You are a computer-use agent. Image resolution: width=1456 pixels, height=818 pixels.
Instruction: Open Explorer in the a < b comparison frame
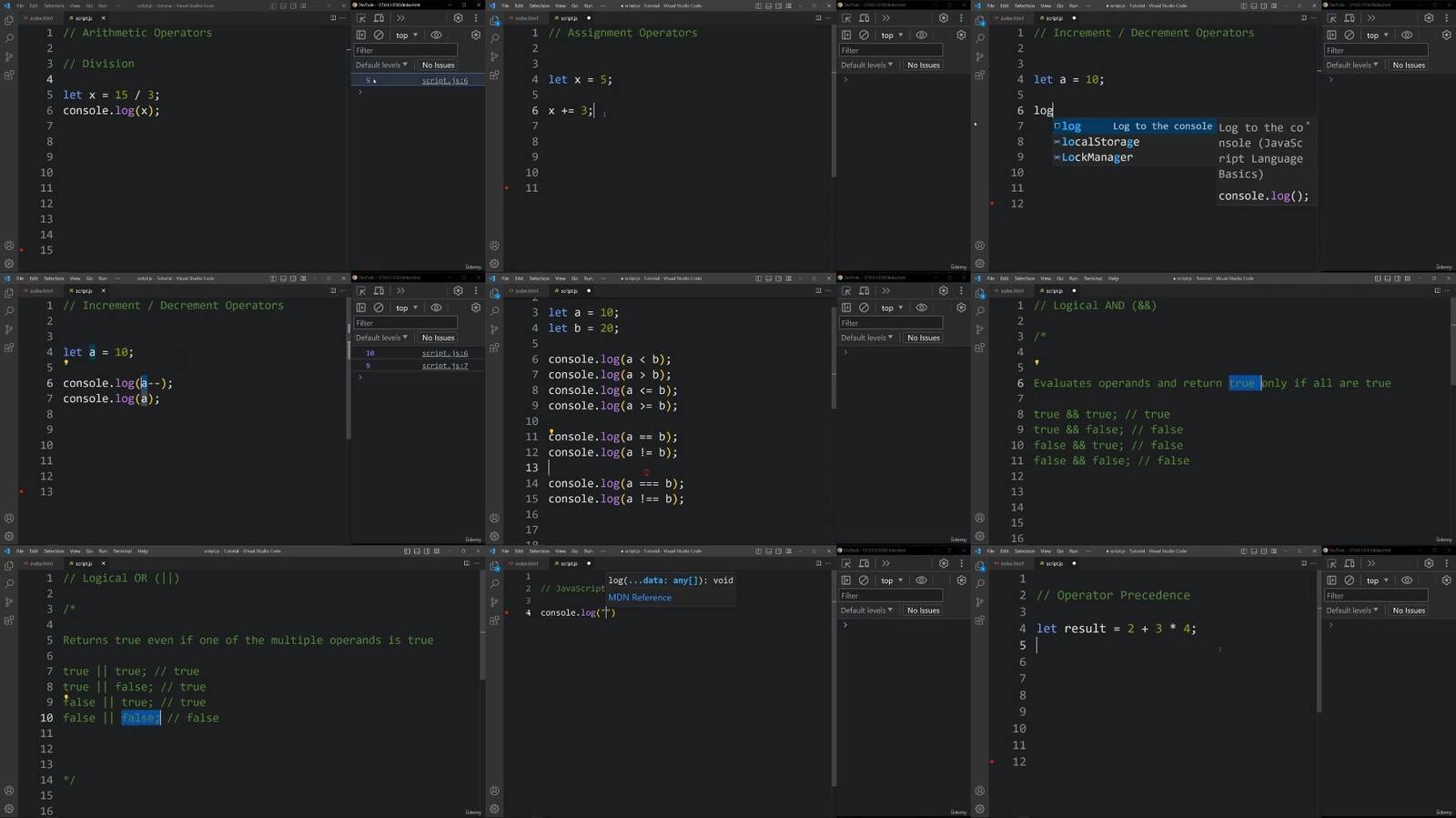pyautogui.click(x=494, y=293)
